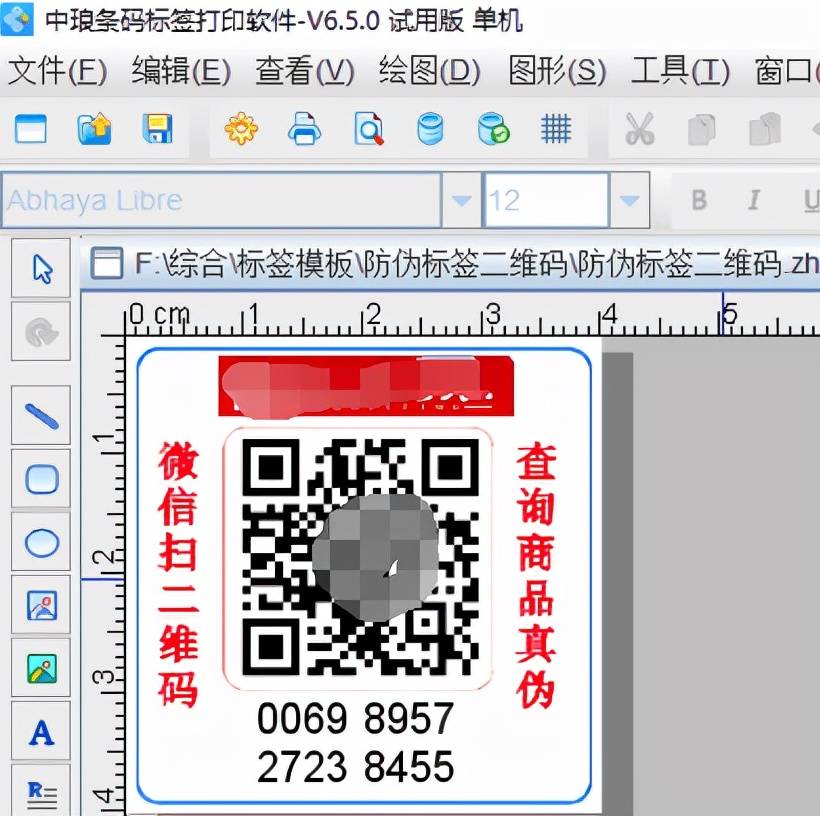Open the 查看(V) menu

(x=305, y=71)
